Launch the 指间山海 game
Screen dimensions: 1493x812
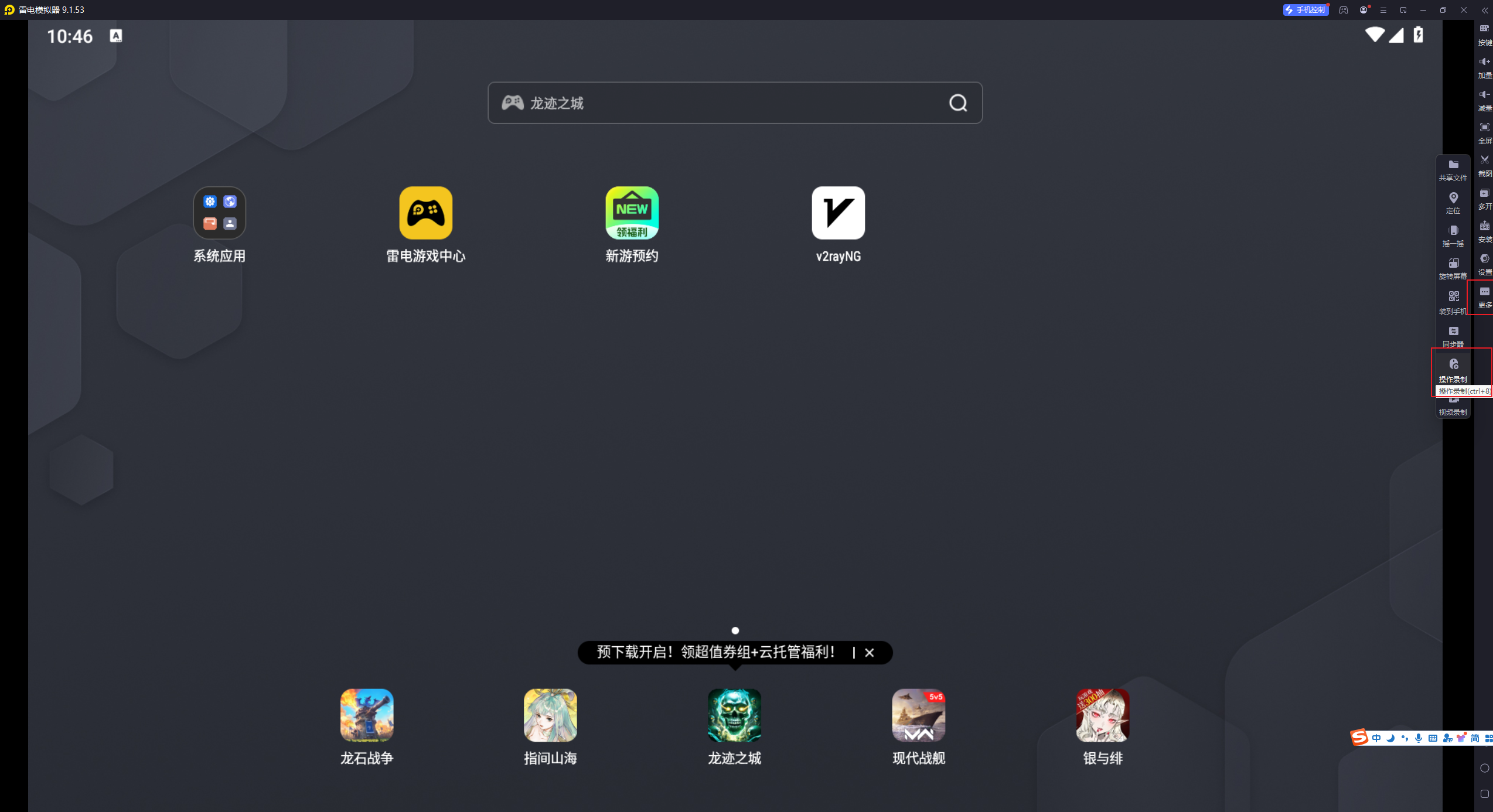click(550, 727)
